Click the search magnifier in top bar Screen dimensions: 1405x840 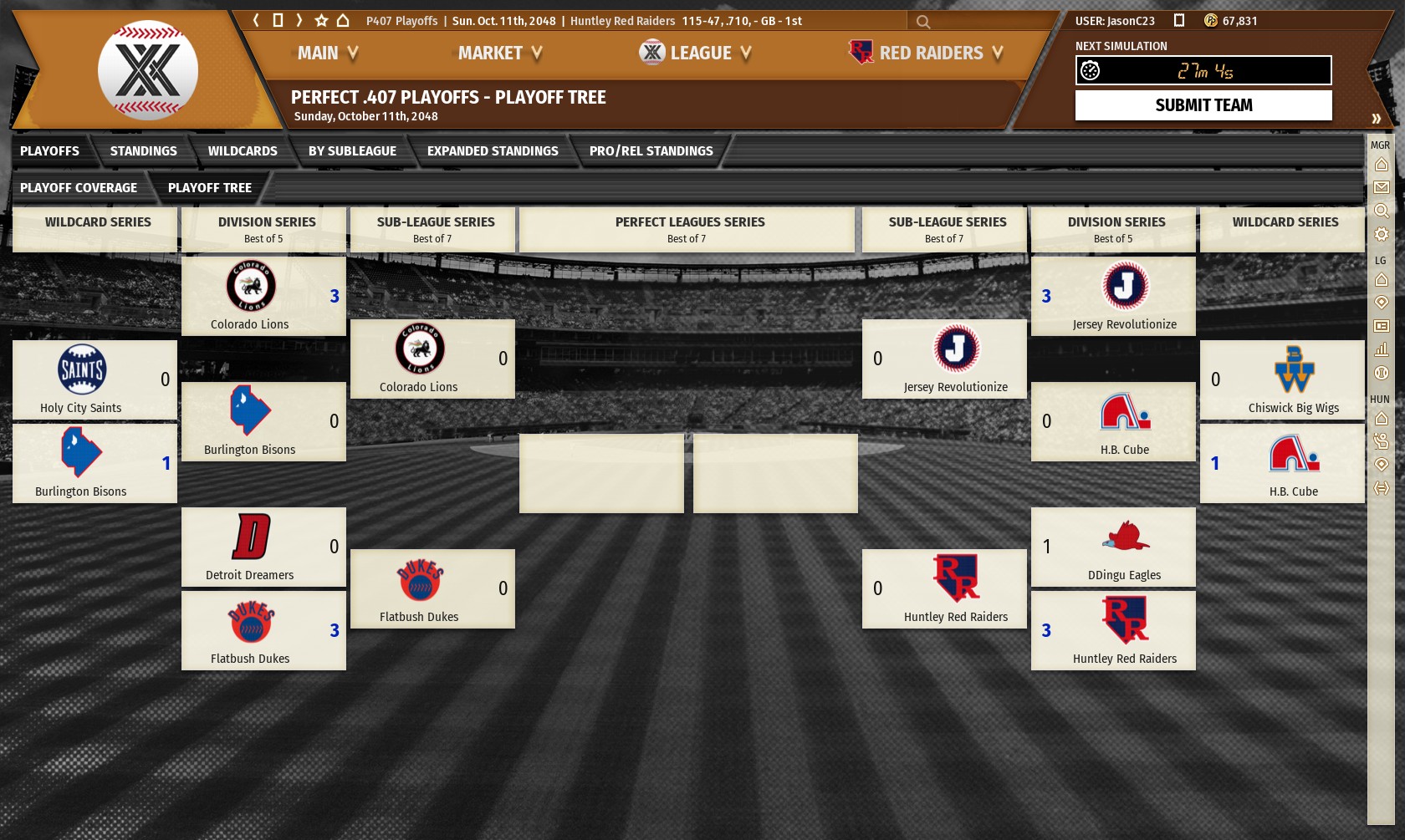point(923,22)
